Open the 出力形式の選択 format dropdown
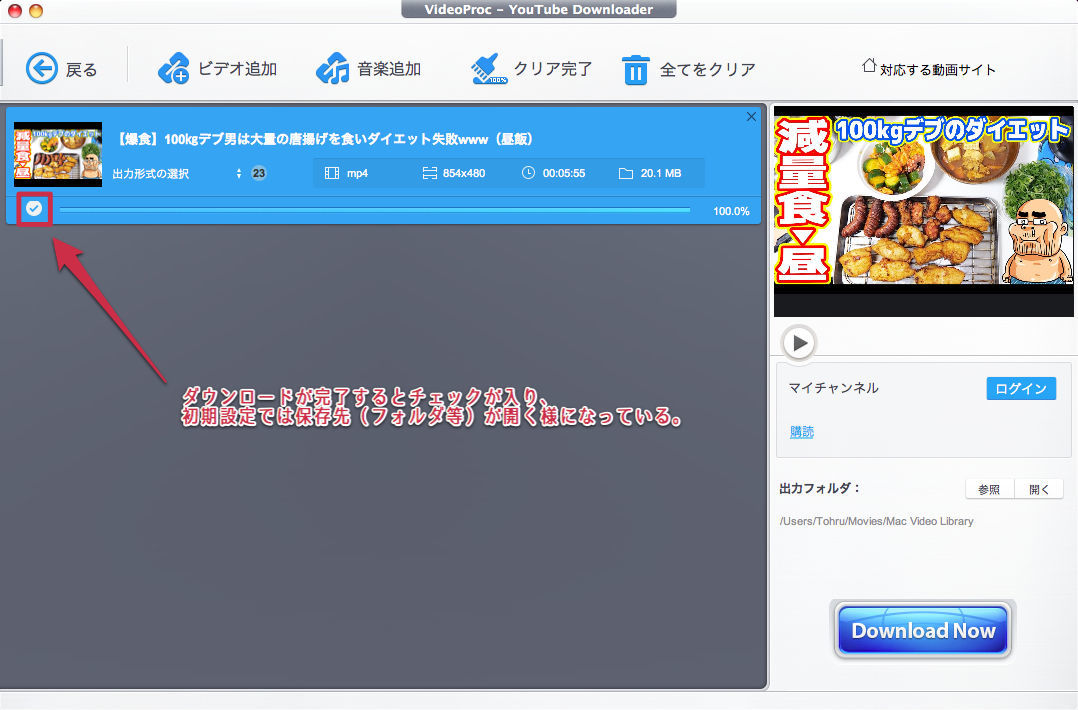 coord(177,173)
